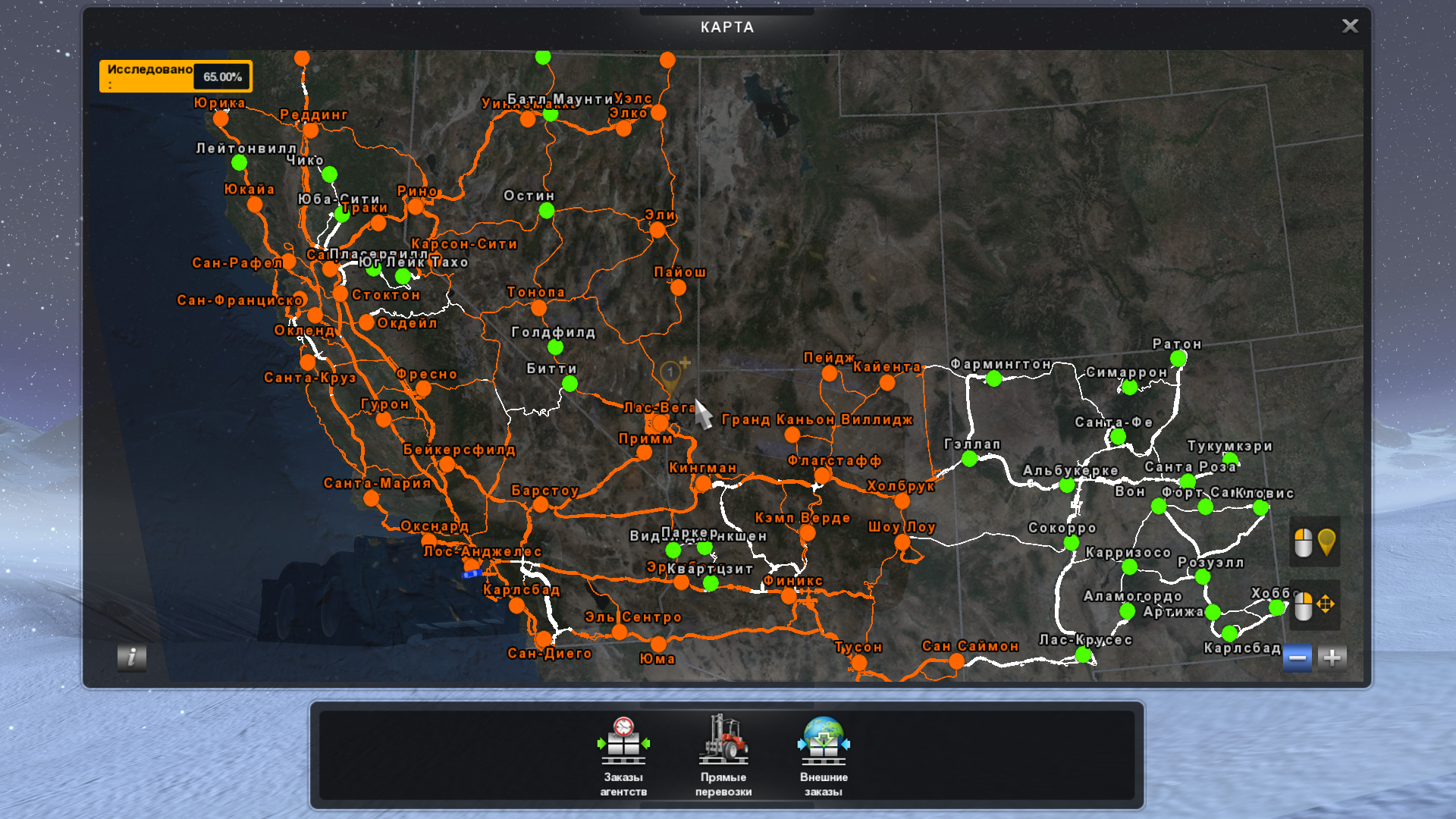Zoom in the map with plus button

(1332, 657)
